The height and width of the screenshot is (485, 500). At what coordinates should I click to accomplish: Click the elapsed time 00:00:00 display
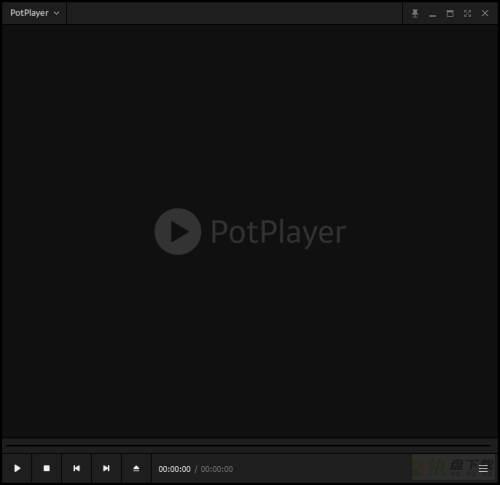click(x=174, y=469)
